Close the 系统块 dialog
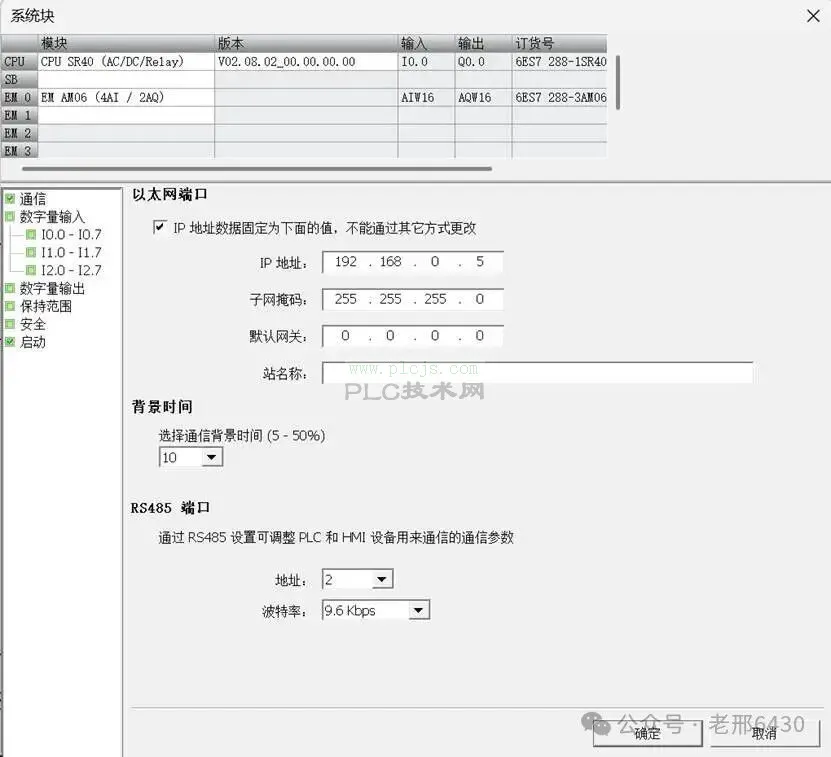This screenshot has height=757, width=831. click(x=813, y=16)
